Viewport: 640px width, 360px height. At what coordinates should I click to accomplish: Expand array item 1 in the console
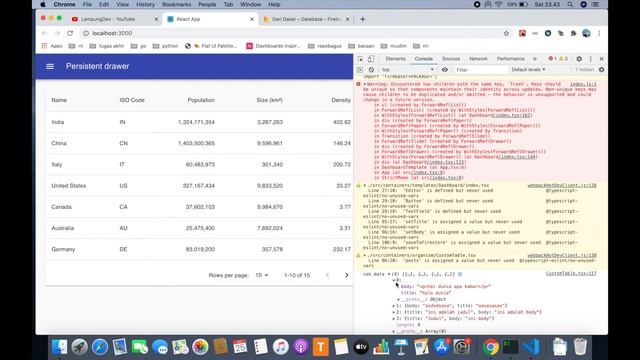tap(394, 306)
